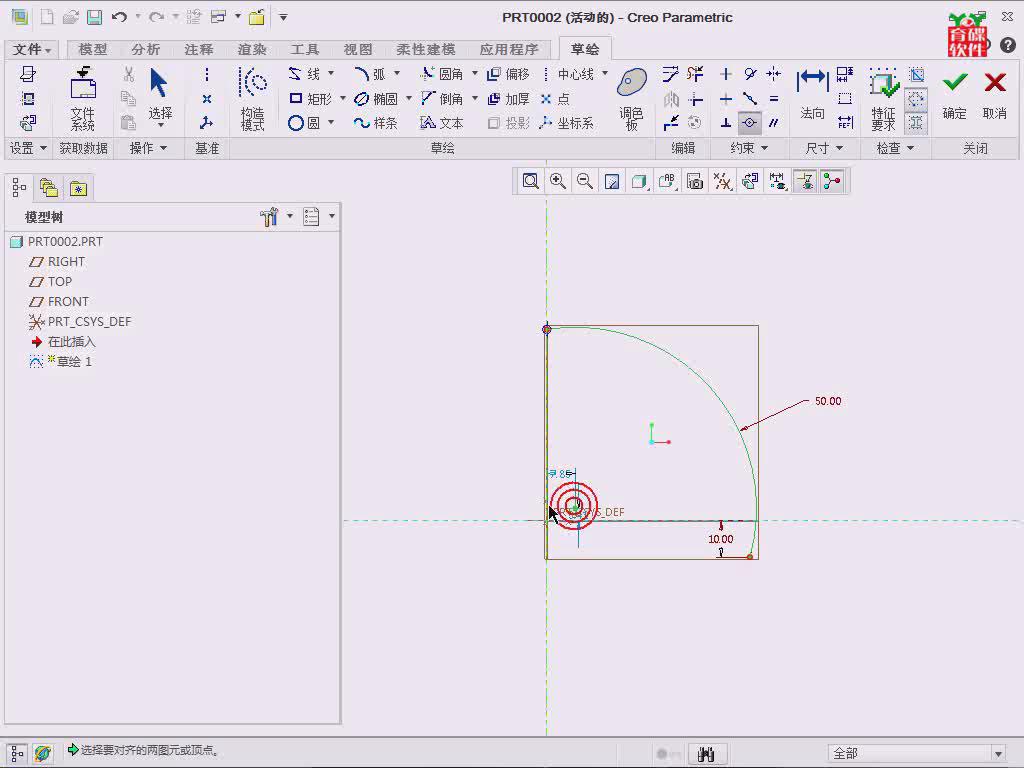Apply the perpendicular constraint icon
Image resolution: width=1024 pixels, height=768 pixels.
click(726, 123)
